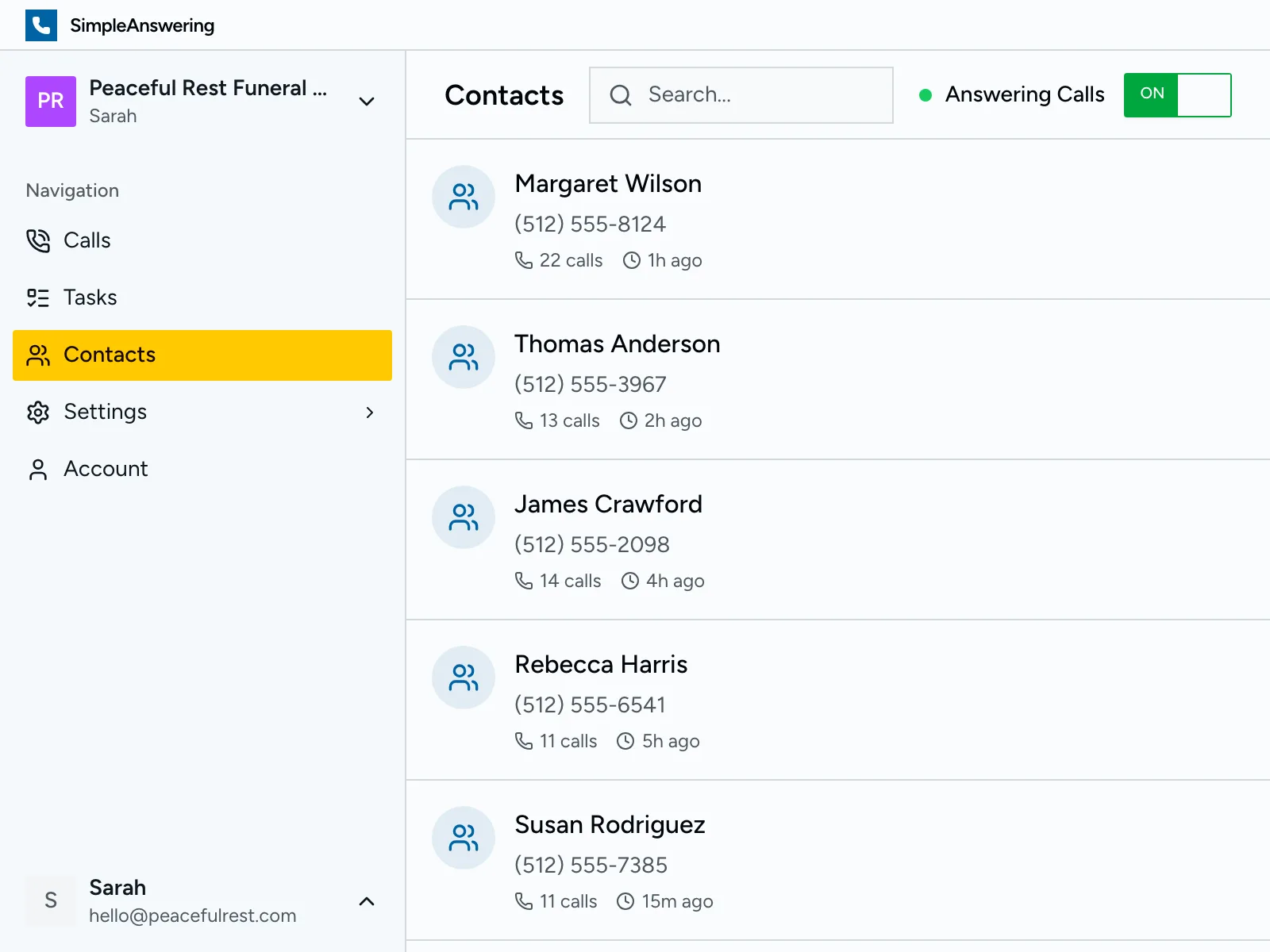Image resolution: width=1270 pixels, height=952 pixels.
Task: Expand the Settings submenu arrow
Action: point(370,413)
